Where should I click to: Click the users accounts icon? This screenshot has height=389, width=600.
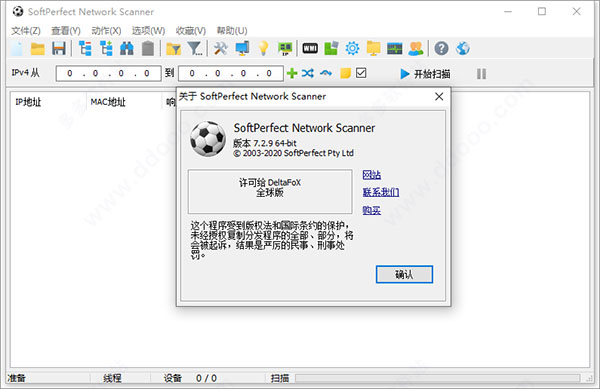pyautogui.click(x=416, y=49)
